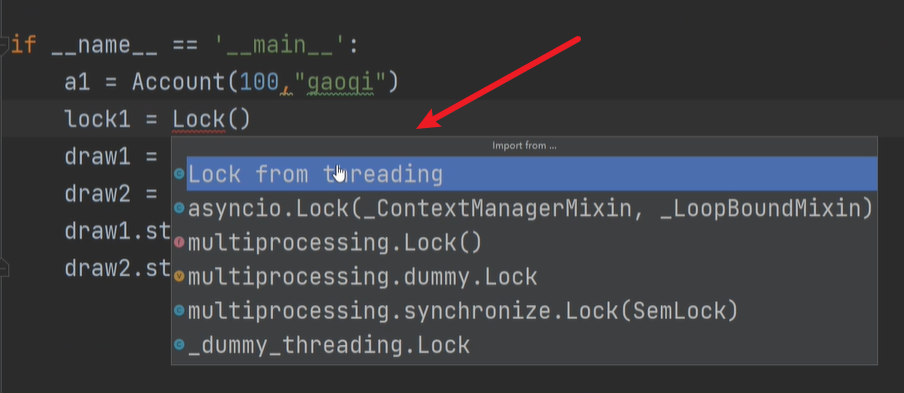Select _dummy_threading.Lock import option

532,345
